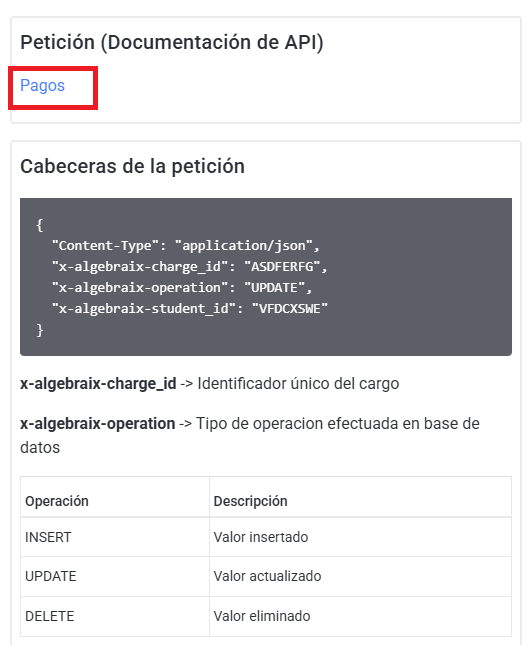Click the bold x-algebraix-operation term
The image size is (529, 645).
(97, 423)
